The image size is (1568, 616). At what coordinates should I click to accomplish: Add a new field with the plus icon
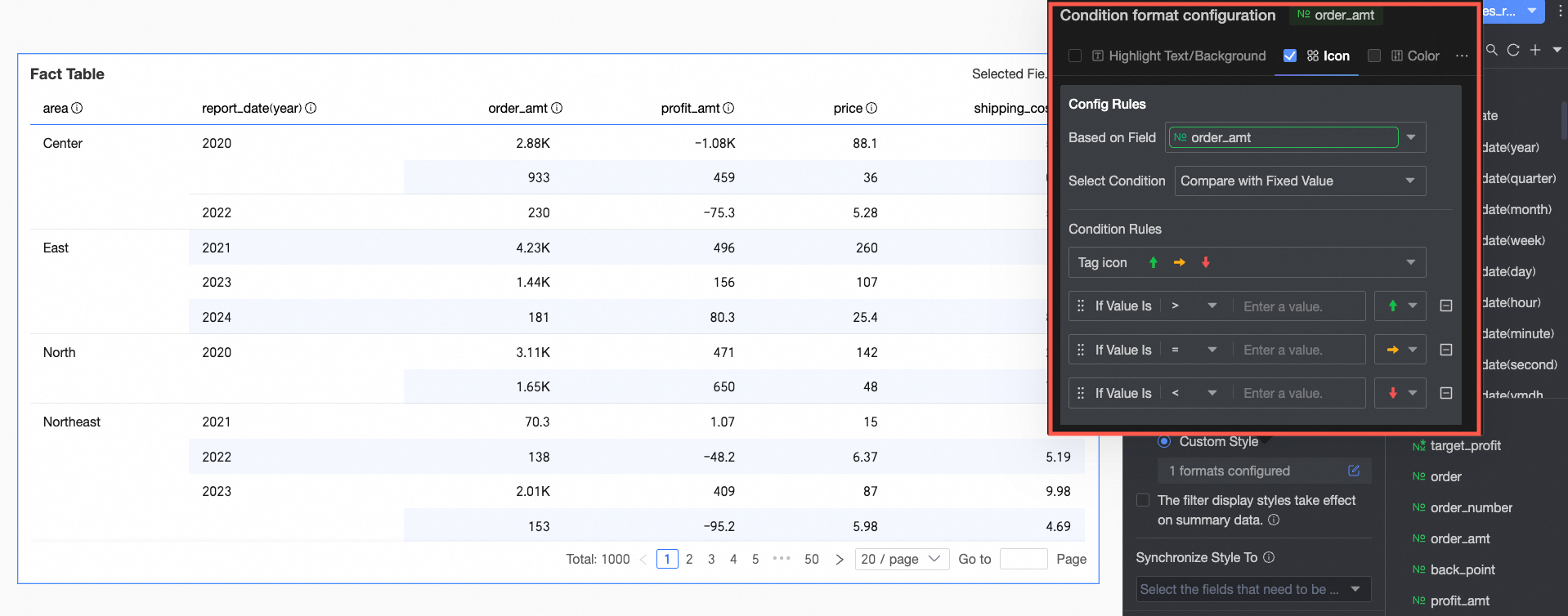[x=1535, y=50]
